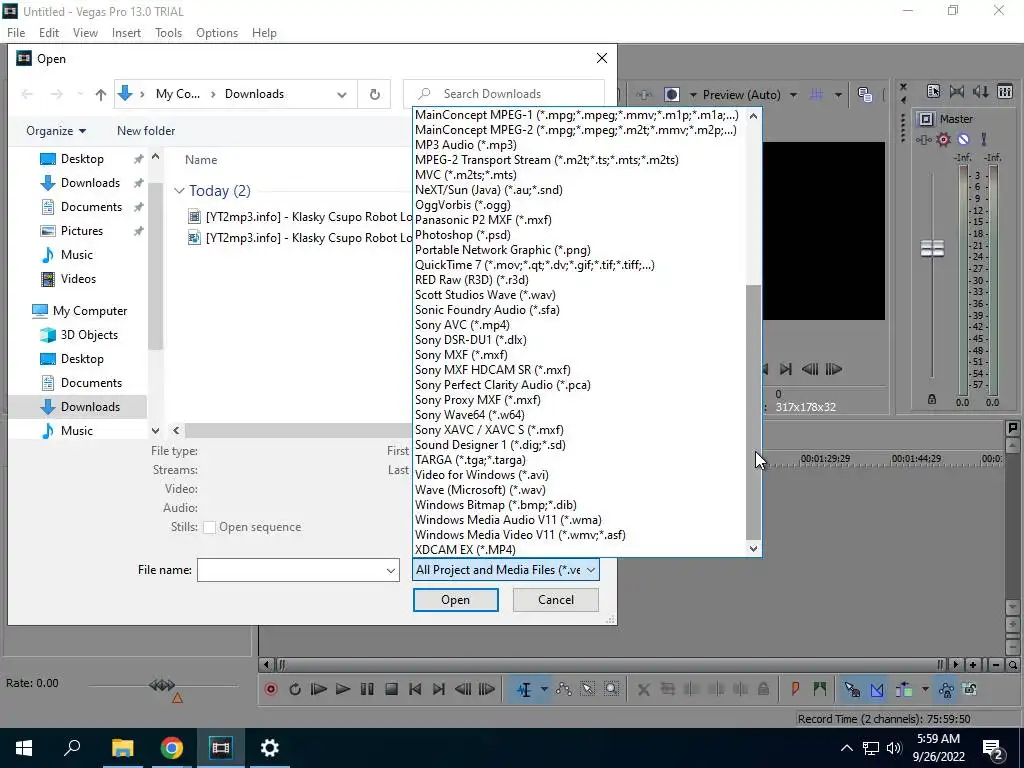Toggle Auto Ripple button
Viewport: 1024px width, 768px height.
point(904,689)
